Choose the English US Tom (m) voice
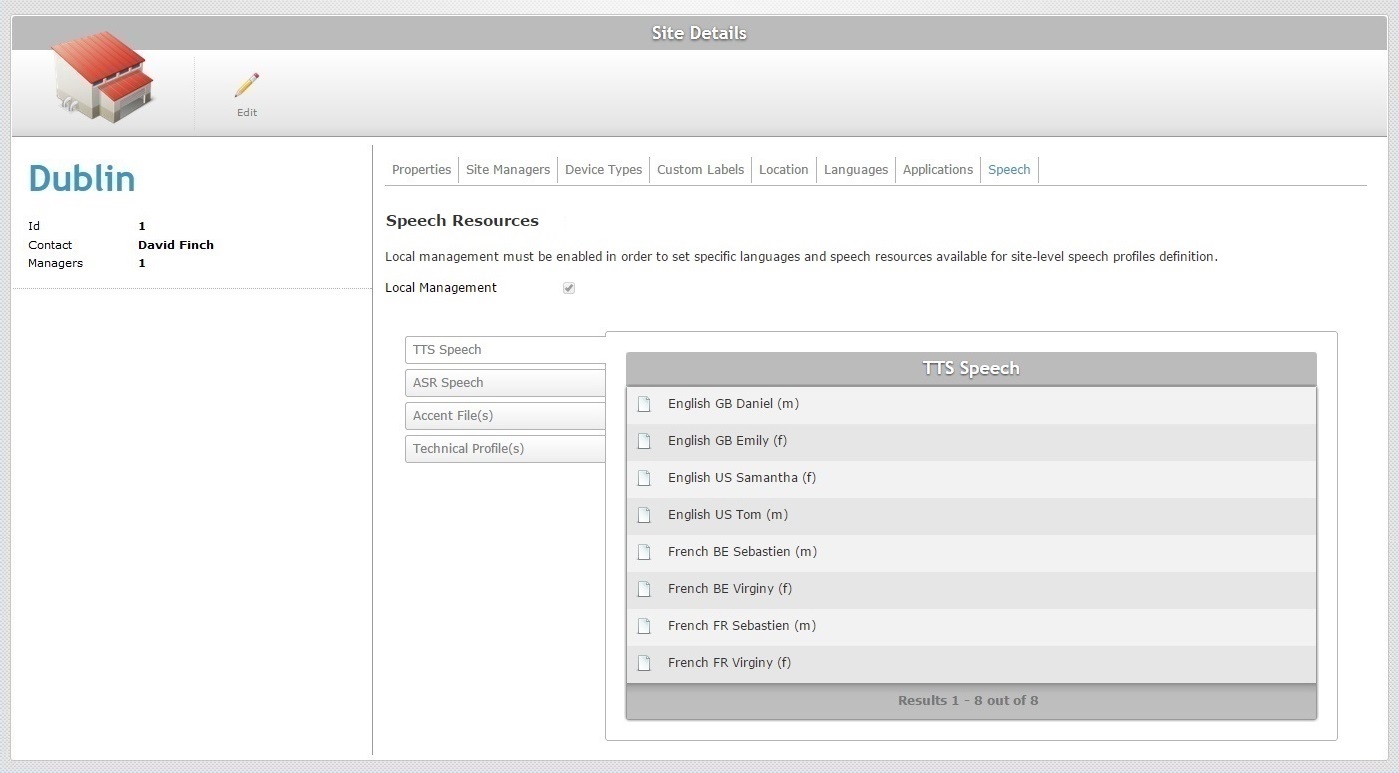The height and width of the screenshot is (773, 1399). [x=971, y=515]
